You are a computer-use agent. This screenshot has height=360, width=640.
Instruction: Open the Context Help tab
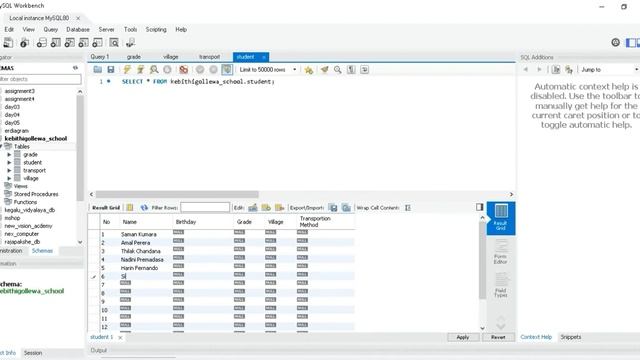(x=536, y=337)
